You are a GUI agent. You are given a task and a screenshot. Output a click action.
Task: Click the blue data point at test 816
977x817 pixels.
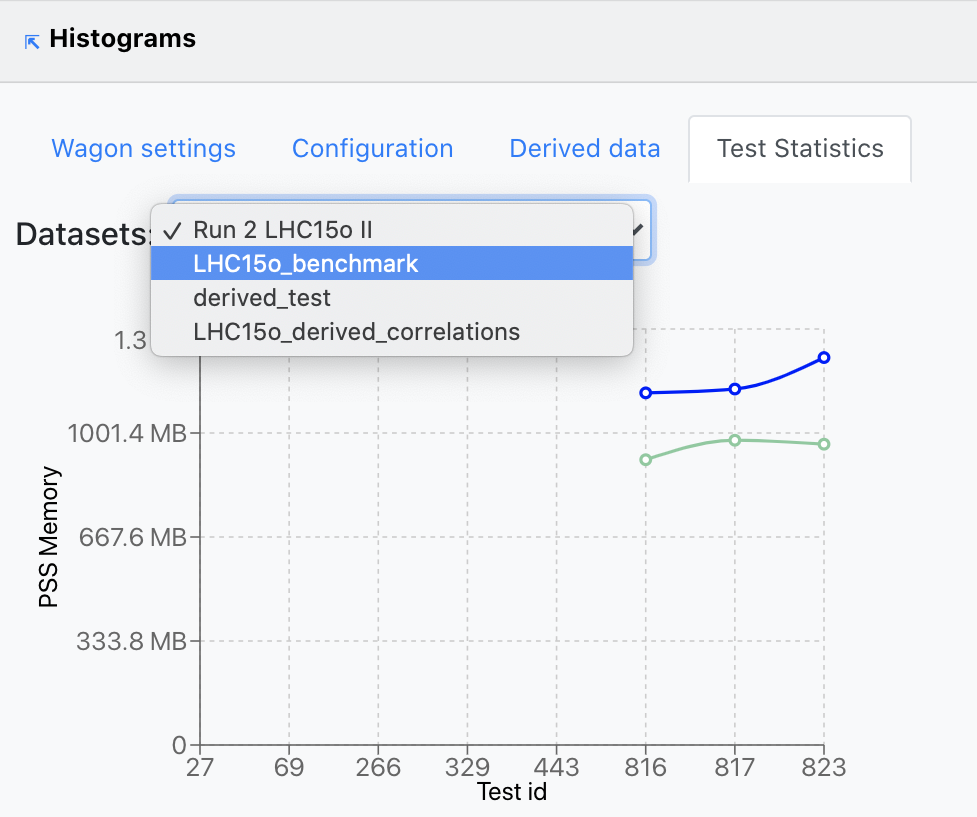point(646,393)
